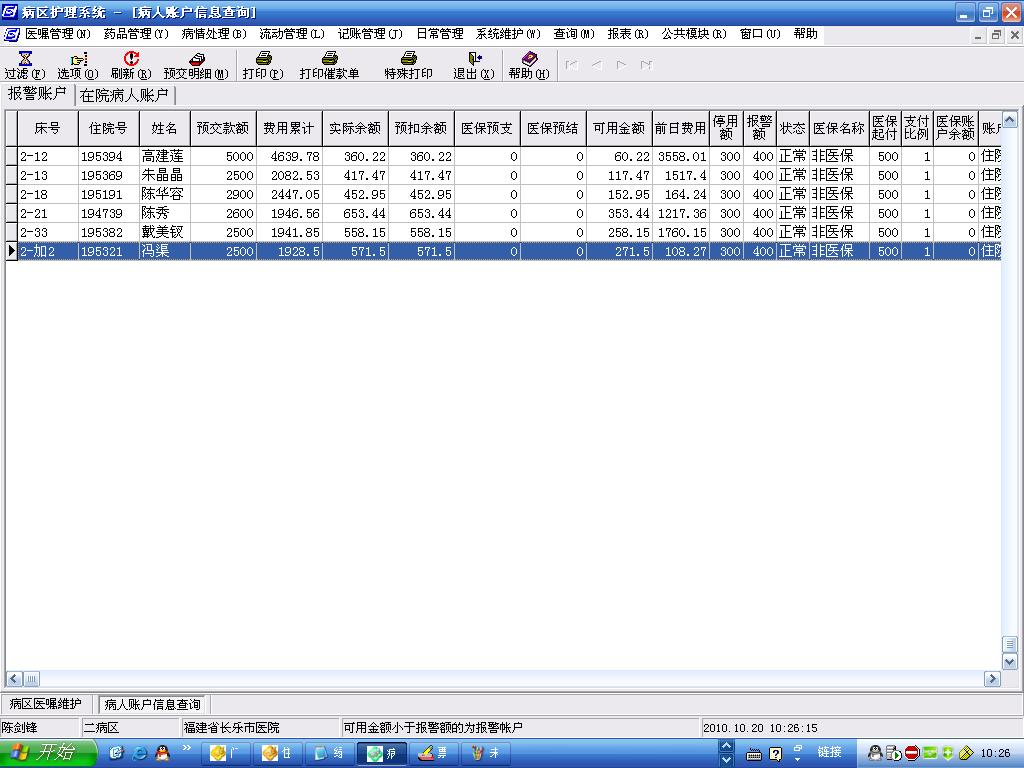Switch to 病人账户信息查询 window tab
The image size is (1024, 768).
click(x=153, y=705)
